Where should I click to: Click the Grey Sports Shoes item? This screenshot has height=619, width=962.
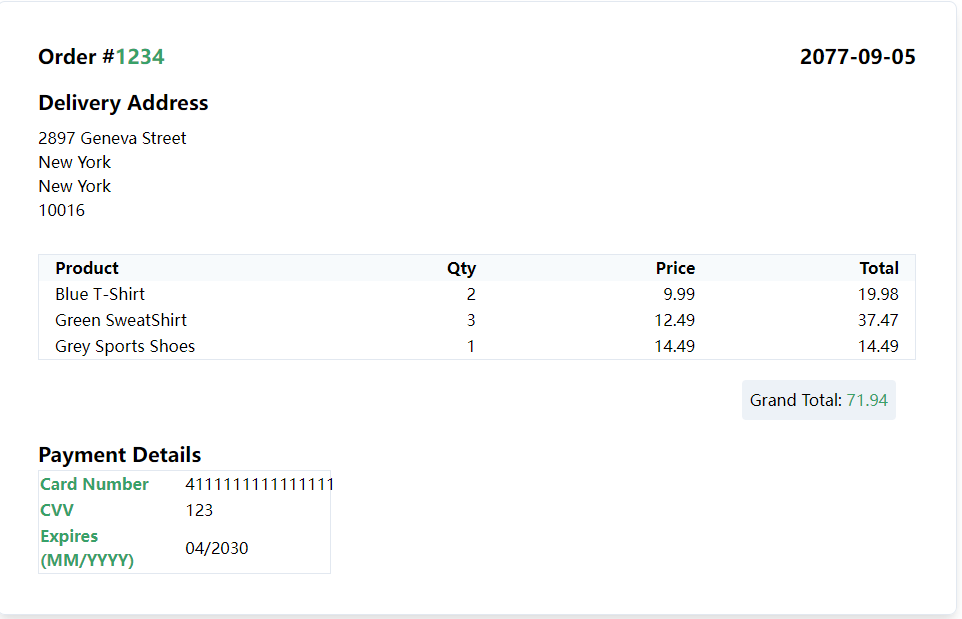125,346
